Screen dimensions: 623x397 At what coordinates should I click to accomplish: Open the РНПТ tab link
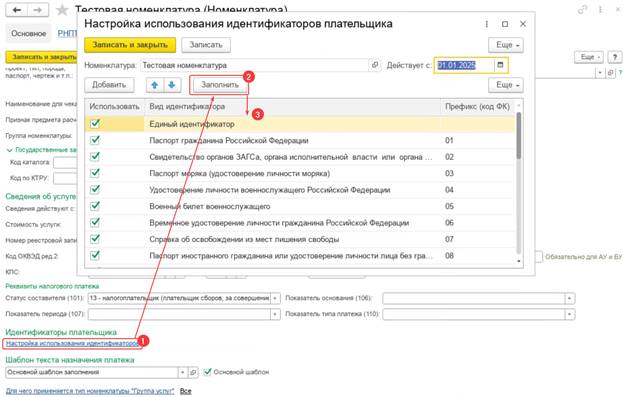(67, 33)
